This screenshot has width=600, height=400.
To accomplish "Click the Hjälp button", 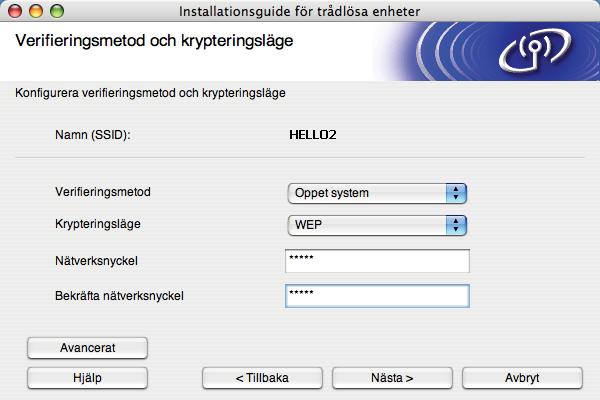I will pyautogui.click(x=87, y=378).
